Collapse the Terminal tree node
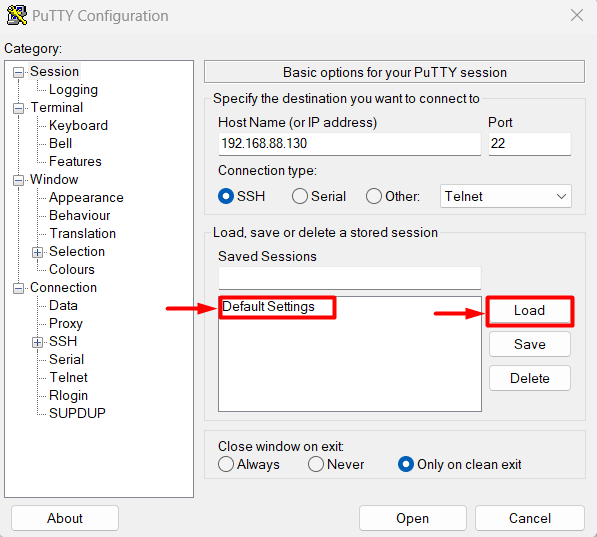The image size is (597, 537). pyautogui.click(x=18, y=109)
